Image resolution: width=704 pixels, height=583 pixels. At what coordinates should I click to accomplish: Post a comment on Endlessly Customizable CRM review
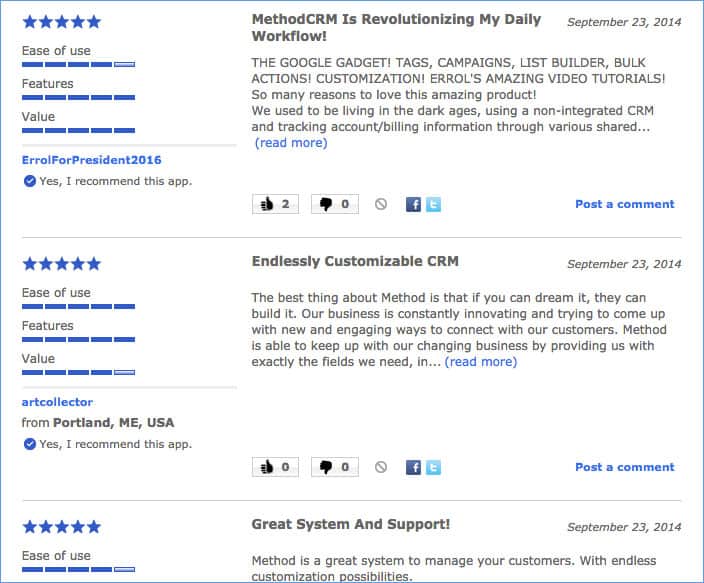[x=625, y=467]
